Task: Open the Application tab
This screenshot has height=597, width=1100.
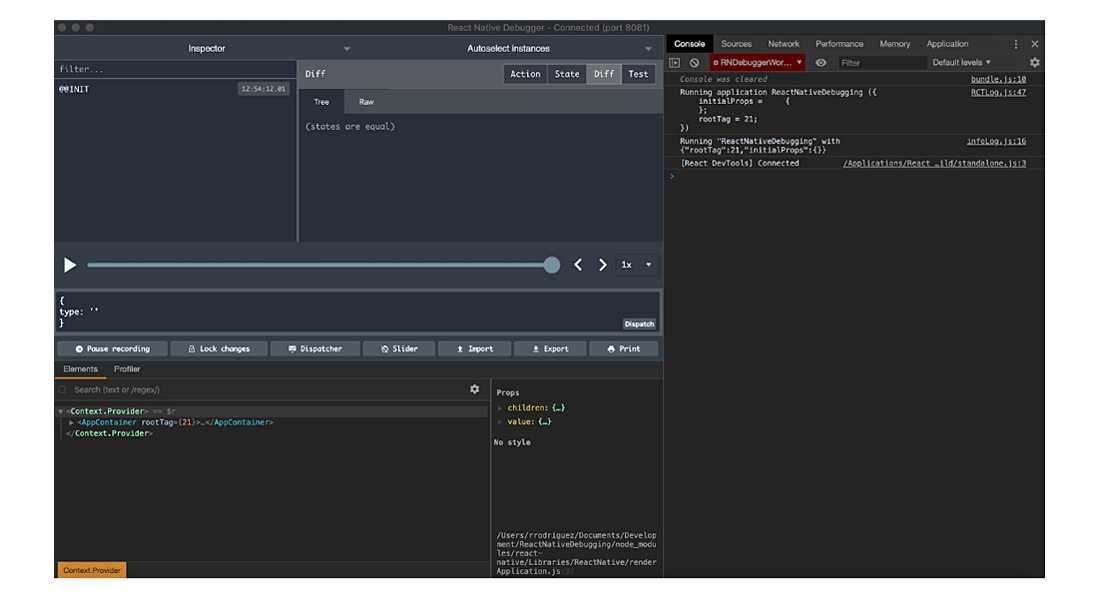Action: tap(947, 43)
